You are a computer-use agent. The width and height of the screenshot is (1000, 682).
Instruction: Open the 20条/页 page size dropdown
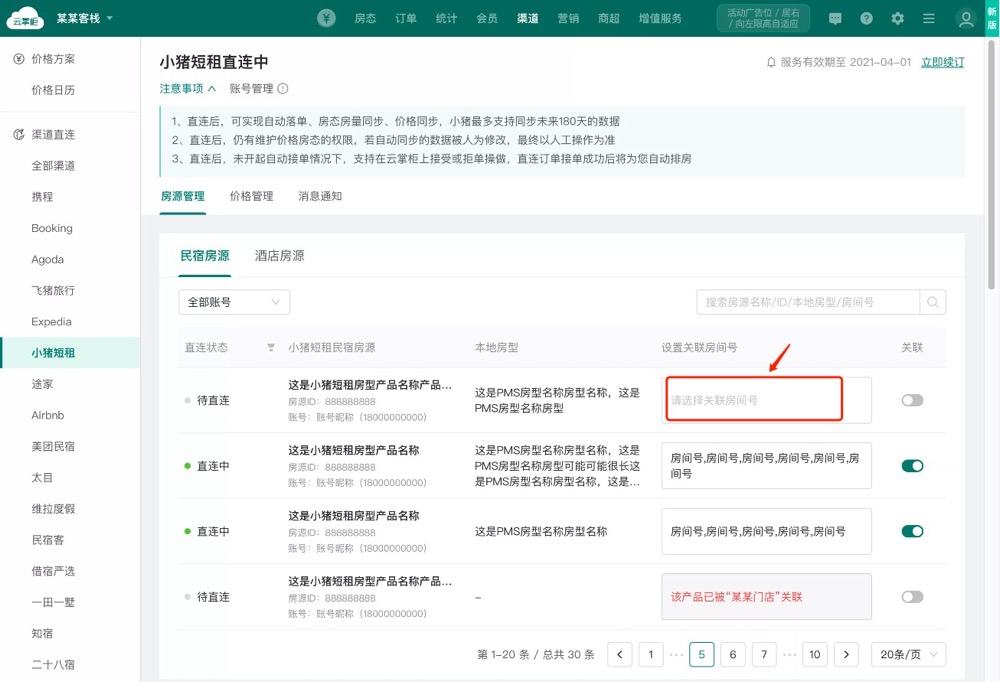point(908,655)
